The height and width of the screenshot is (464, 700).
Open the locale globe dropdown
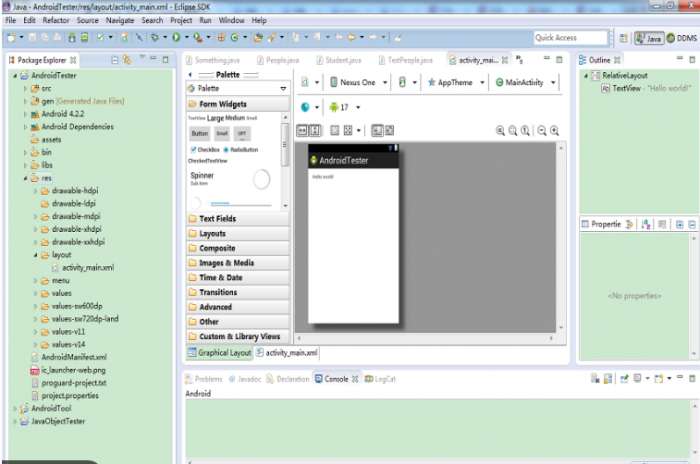(x=309, y=107)
